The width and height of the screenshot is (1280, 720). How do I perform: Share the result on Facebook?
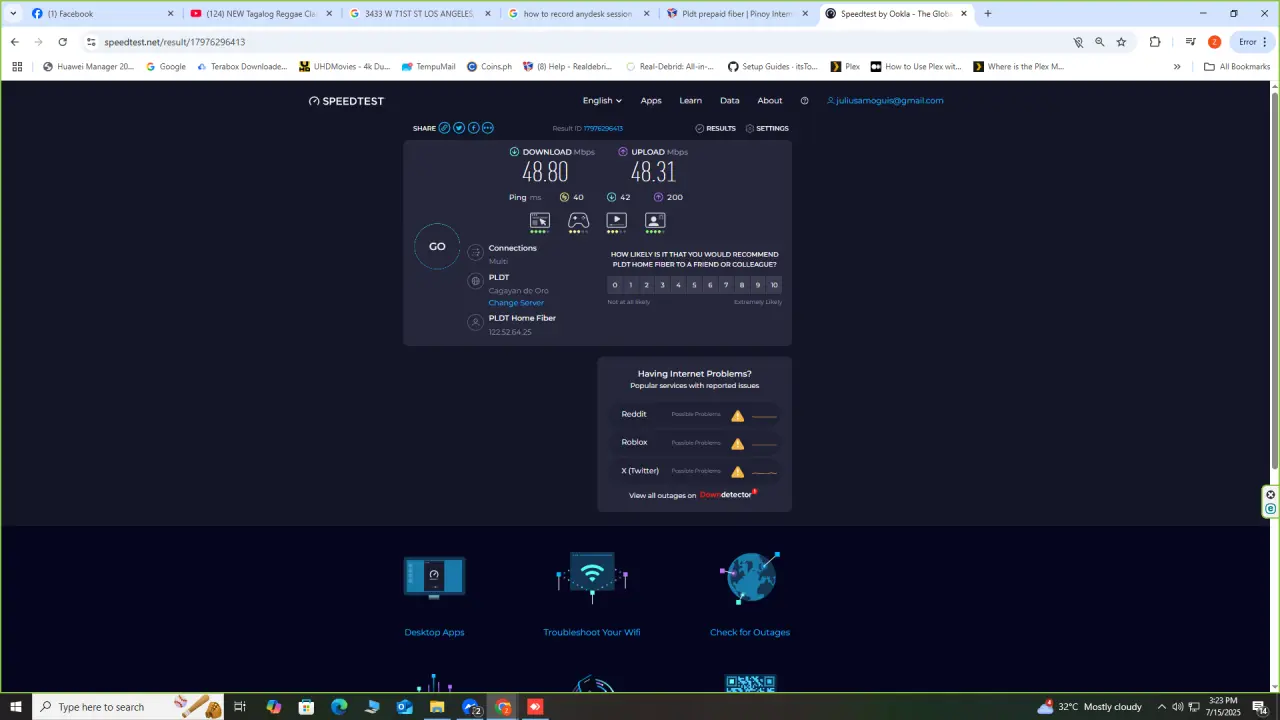(474, 128)
